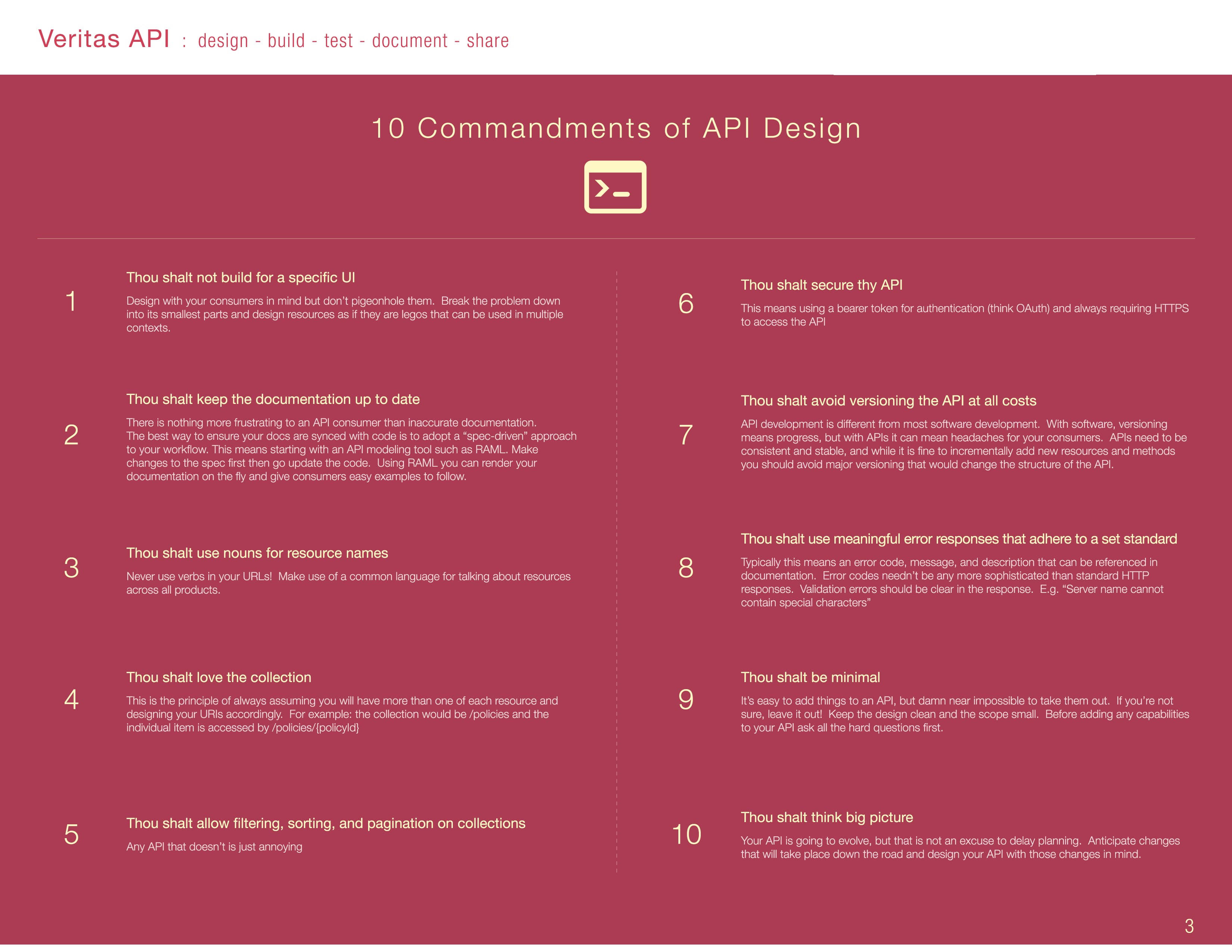Click the word 'share' in the header tagline

[x=487, y=41]
